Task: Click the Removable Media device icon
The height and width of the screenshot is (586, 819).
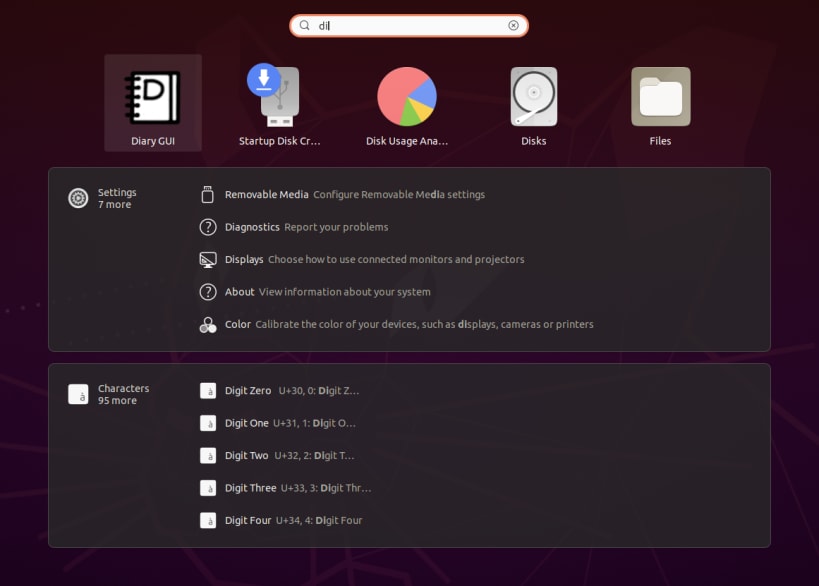Action: (208, 194)
